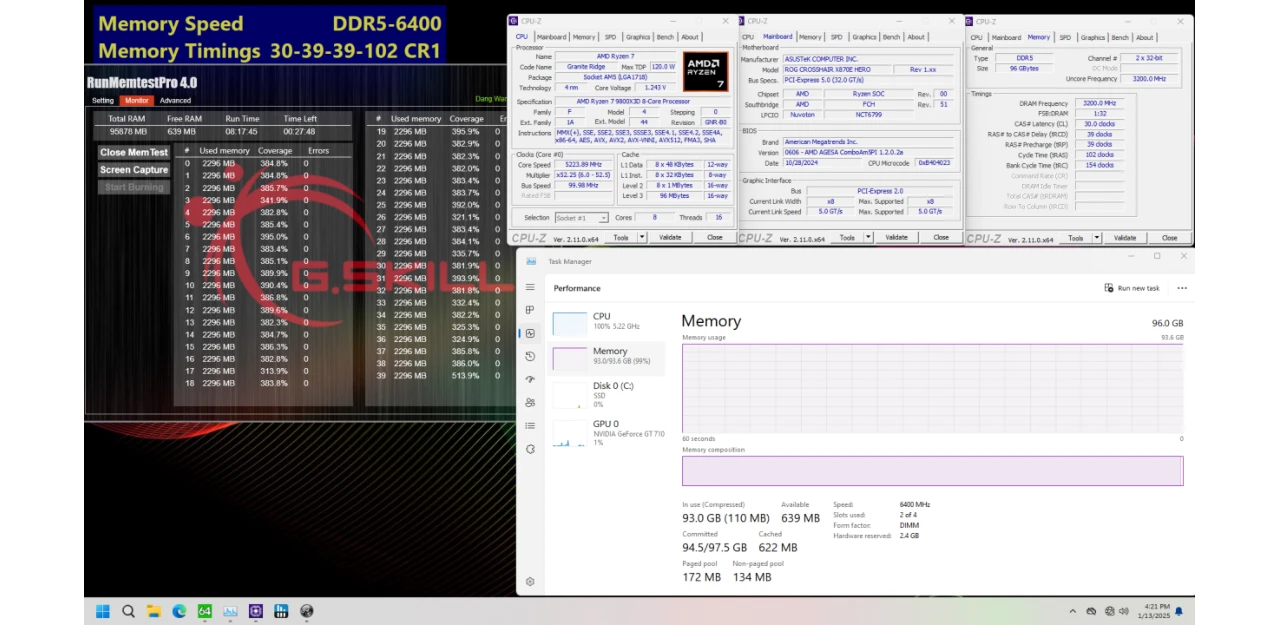Click the purple CPU-Z taskbar icon
The width and height of the screenshot is (1280, 625).
[x=255, y=611]
